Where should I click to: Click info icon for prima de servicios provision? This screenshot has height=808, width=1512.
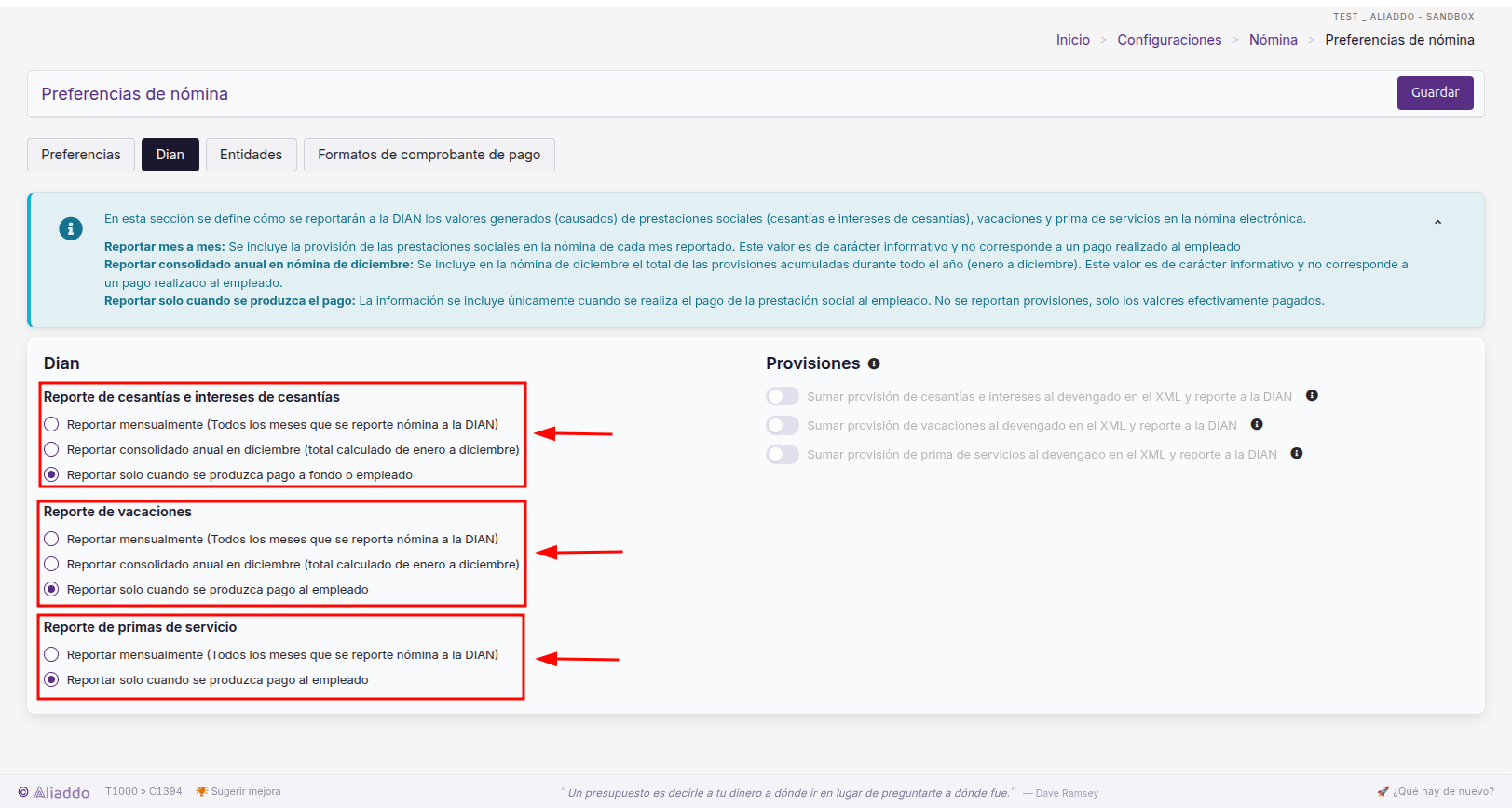tap(1297, 454)
